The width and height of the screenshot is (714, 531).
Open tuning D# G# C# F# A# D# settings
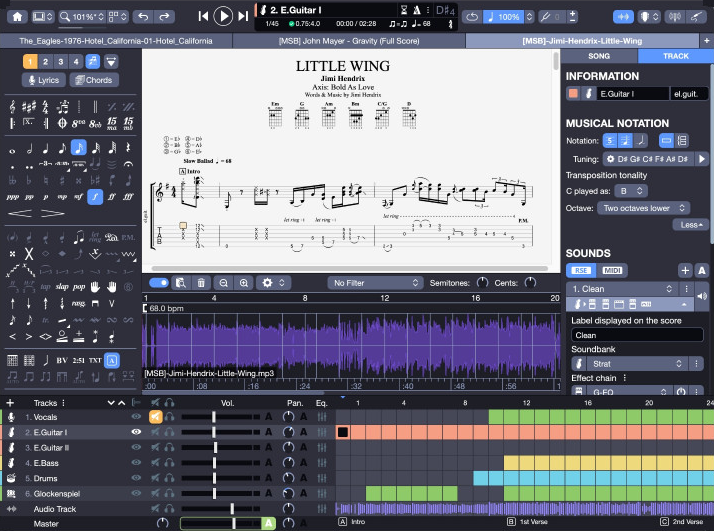(648, 159)
